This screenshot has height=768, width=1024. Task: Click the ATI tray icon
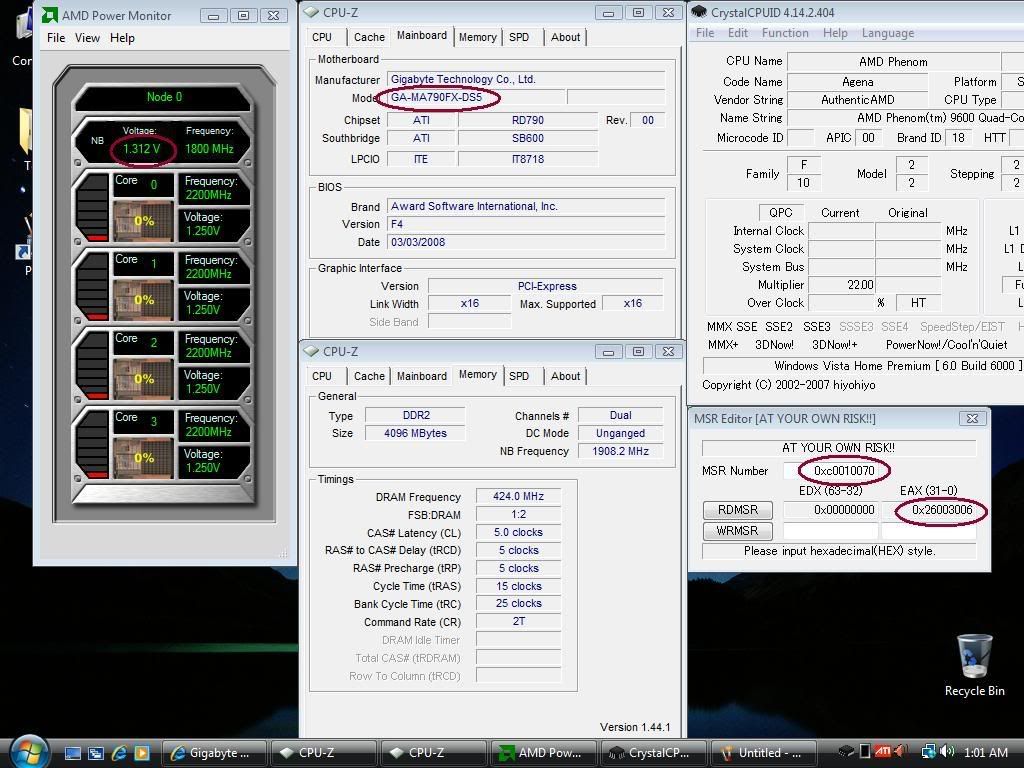click(883, 752)
